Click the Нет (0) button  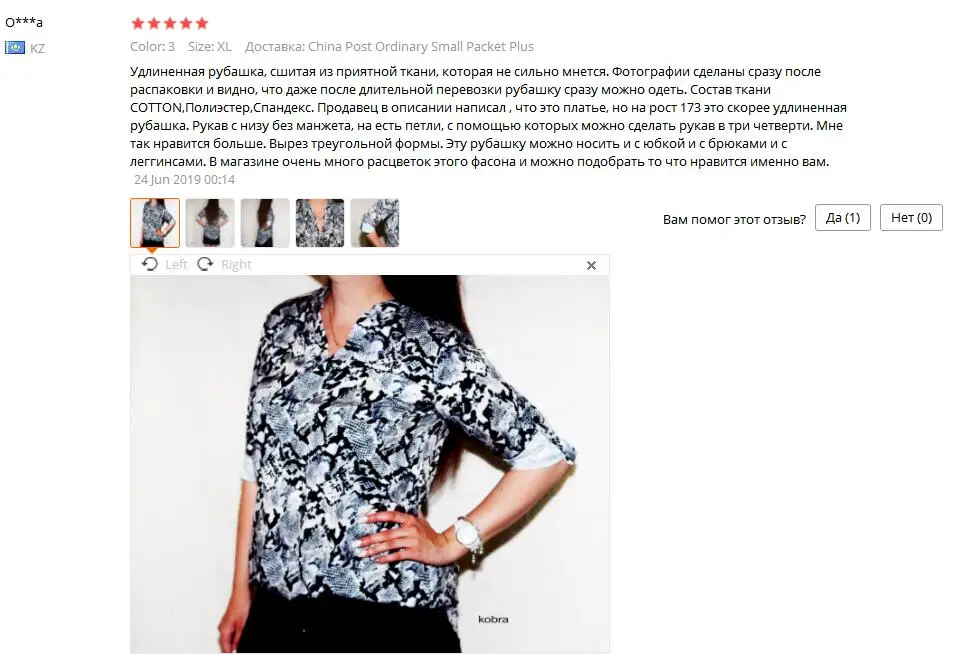pyautogui.click(x=912, y=218)
